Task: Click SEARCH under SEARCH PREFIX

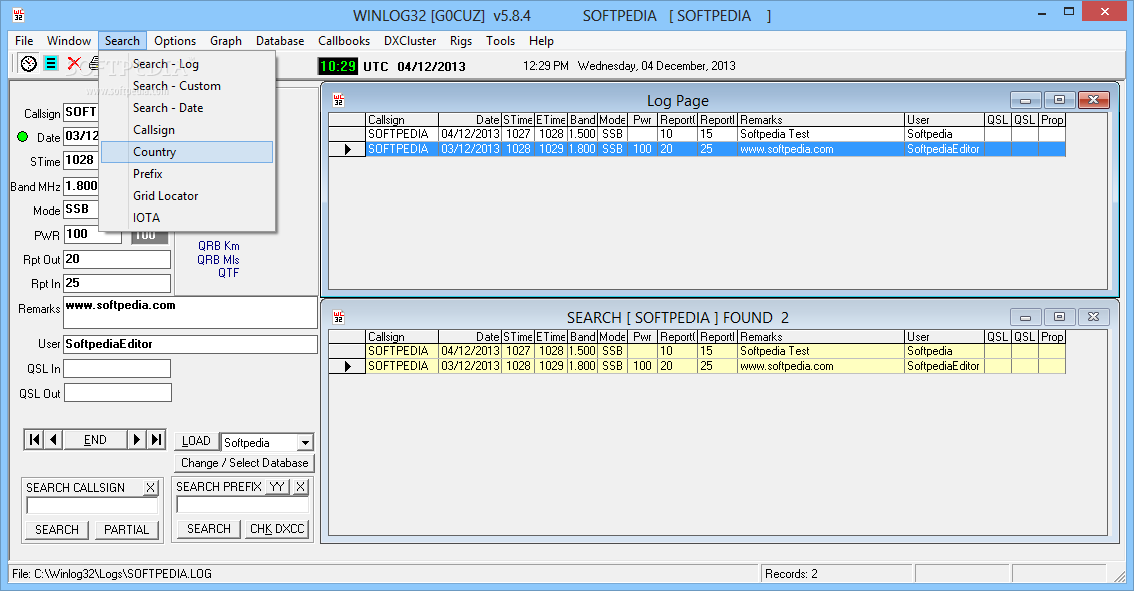Action: [209, 529]
